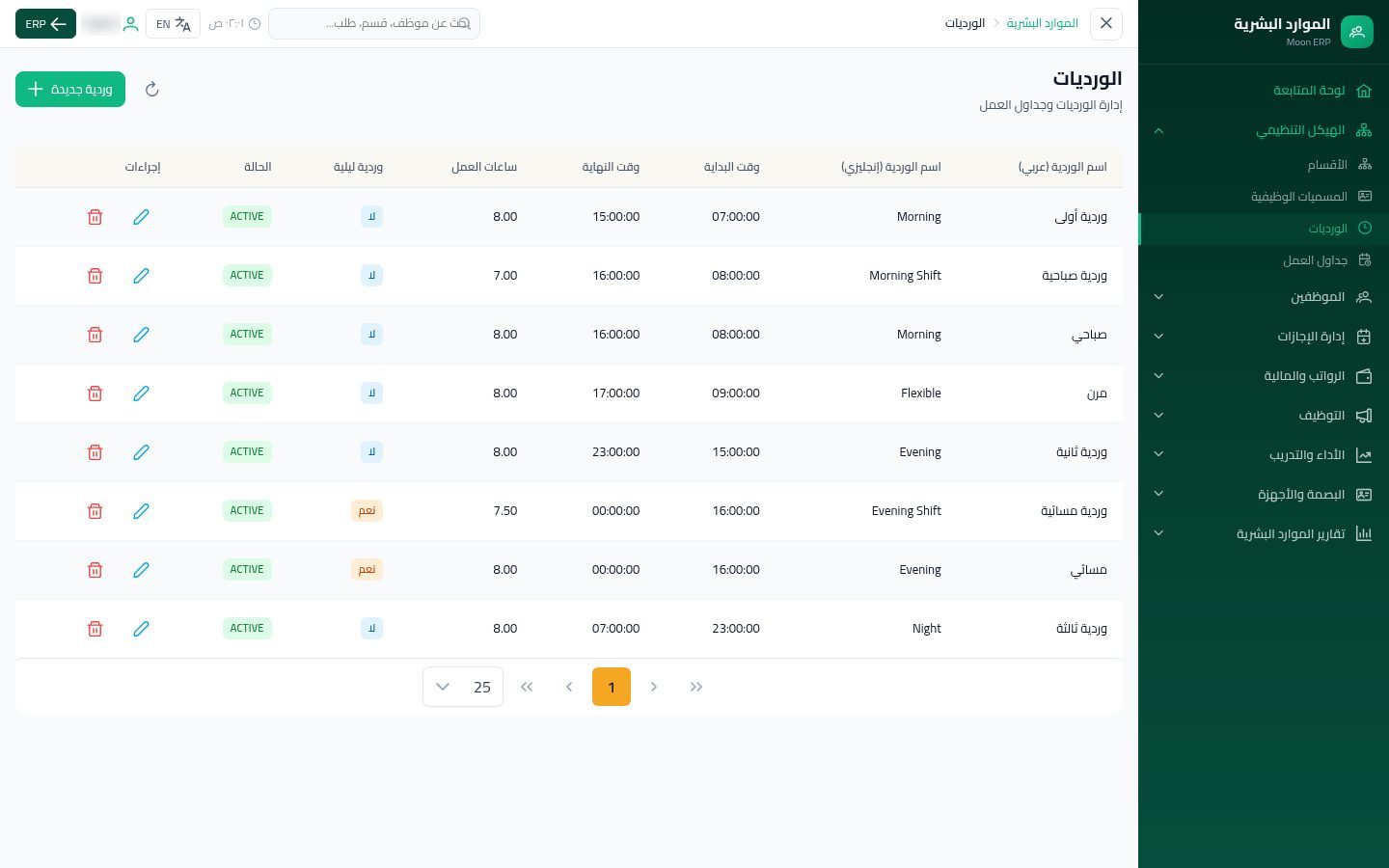
Task: Delete the وردية ثانية shift
Action: coord(95,452)
